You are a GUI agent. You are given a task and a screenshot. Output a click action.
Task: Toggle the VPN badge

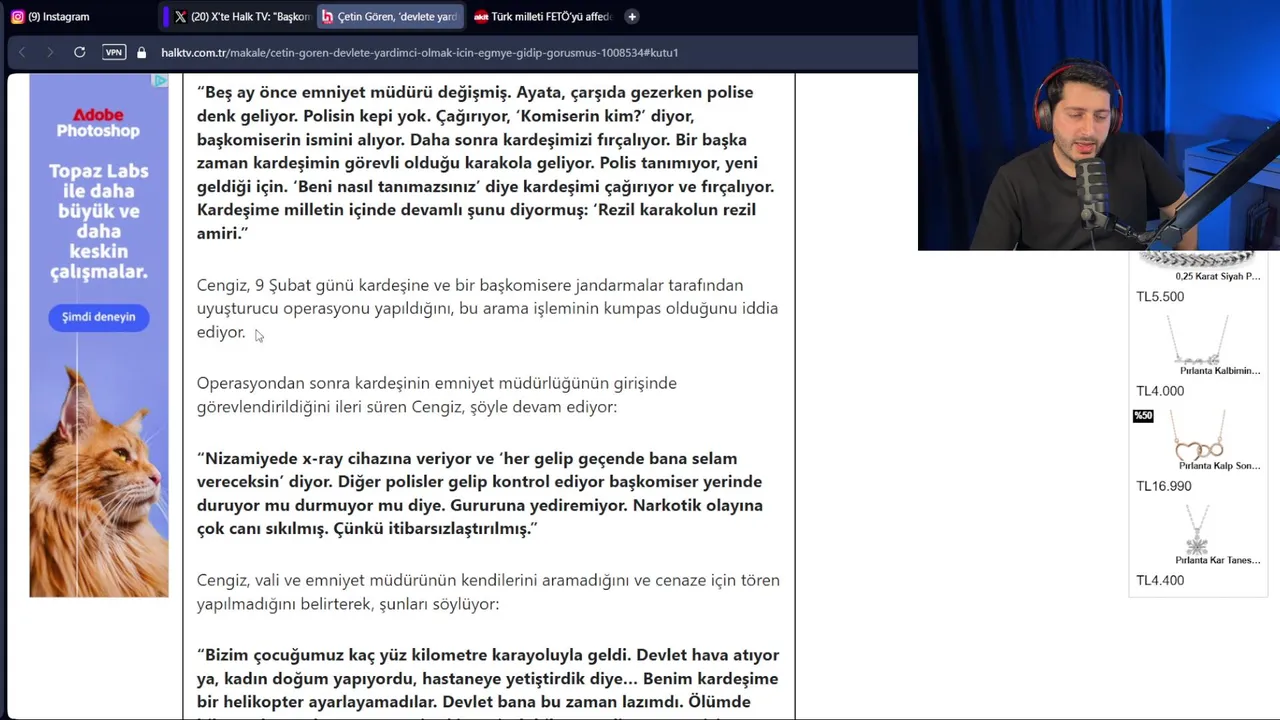[114, 52]
